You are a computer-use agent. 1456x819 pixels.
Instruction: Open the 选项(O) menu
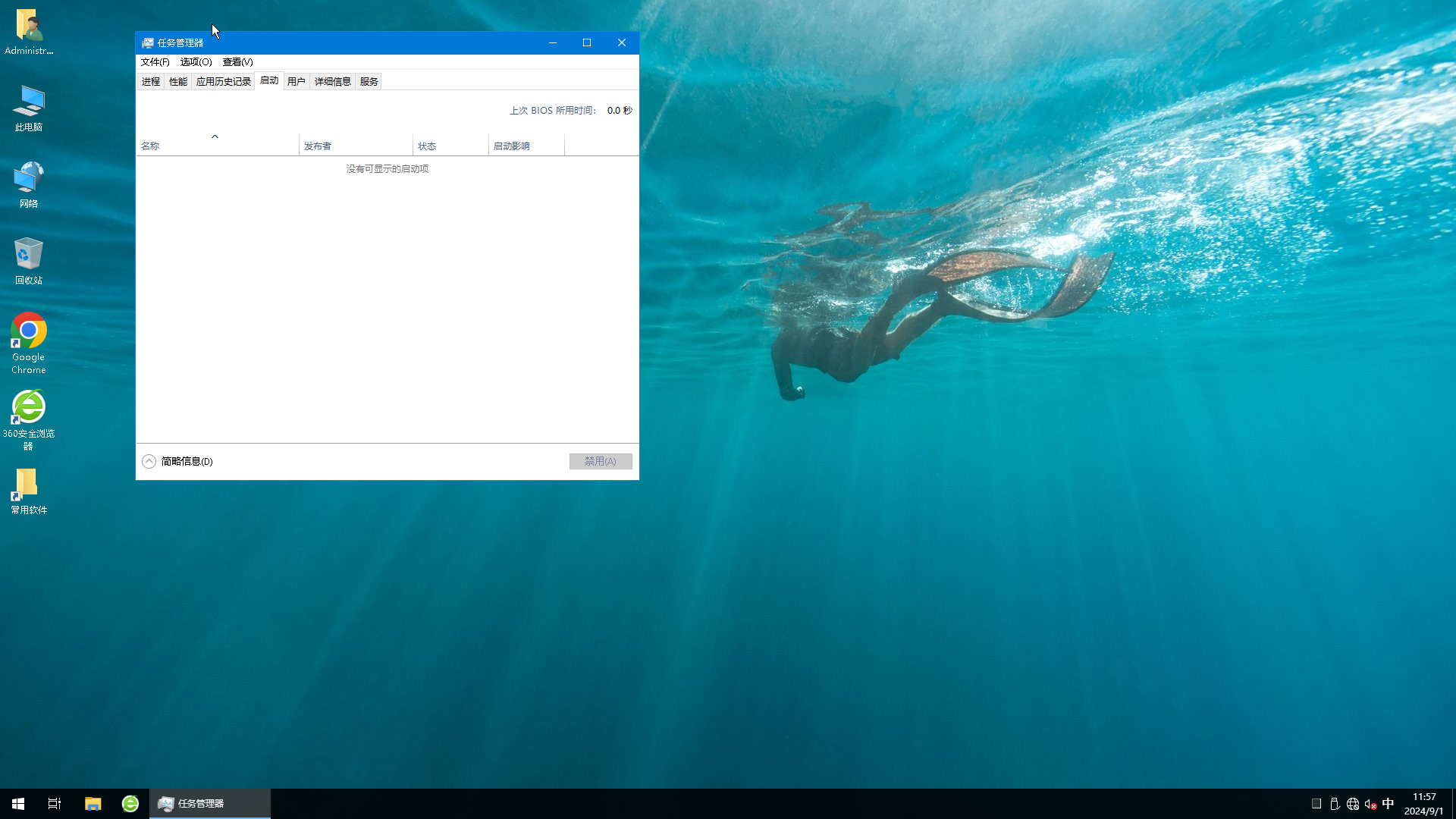196,62
